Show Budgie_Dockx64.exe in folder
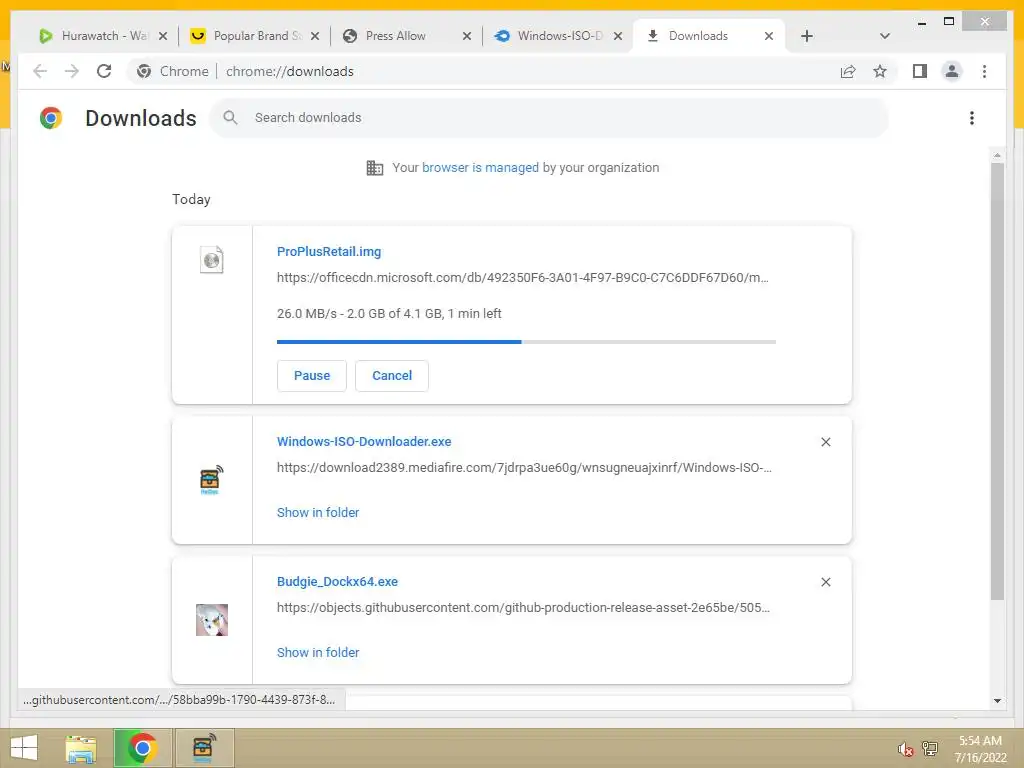 pos(318,652)
